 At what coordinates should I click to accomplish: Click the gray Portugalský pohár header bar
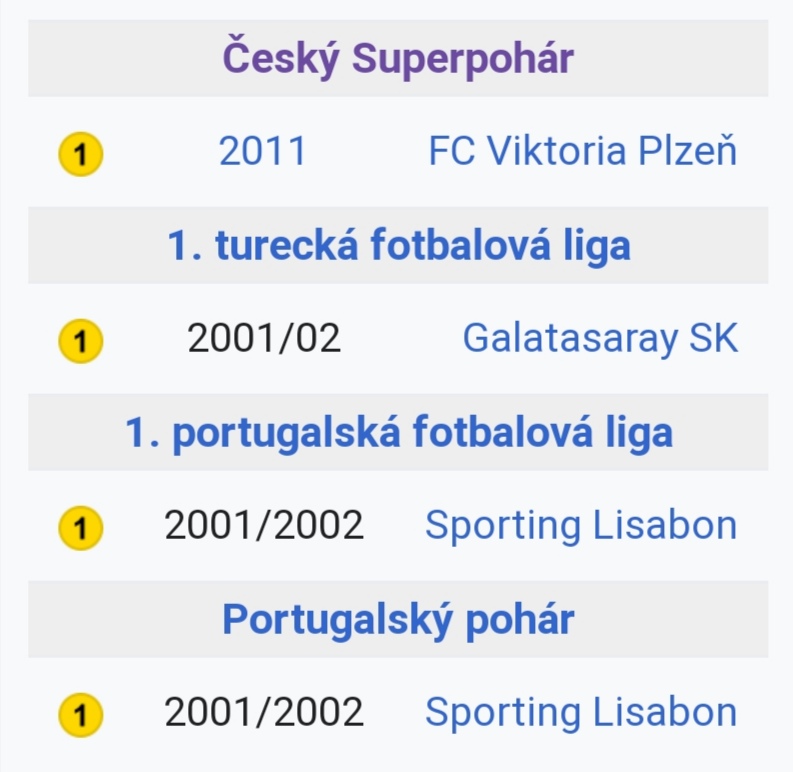[398, 619]
